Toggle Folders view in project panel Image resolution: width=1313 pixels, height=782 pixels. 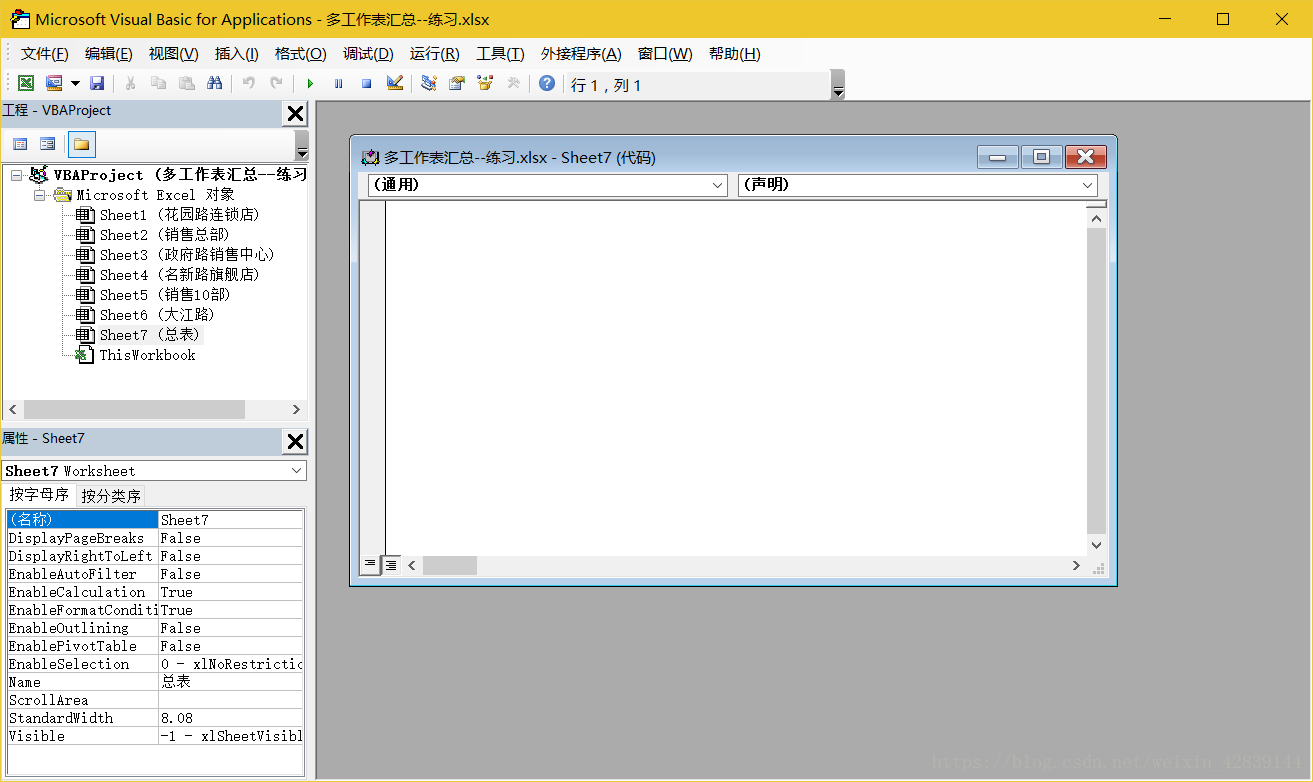82,144
